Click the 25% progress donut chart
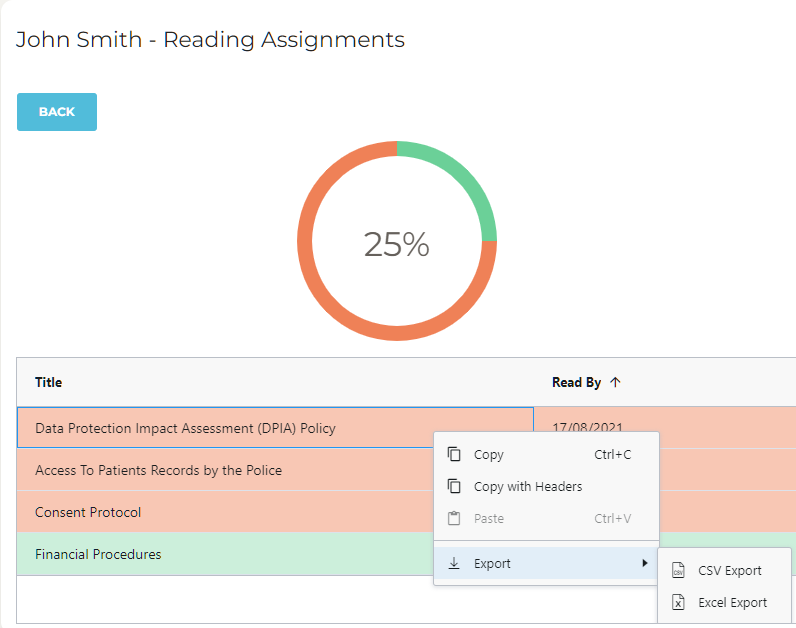 tap(397, 243)
